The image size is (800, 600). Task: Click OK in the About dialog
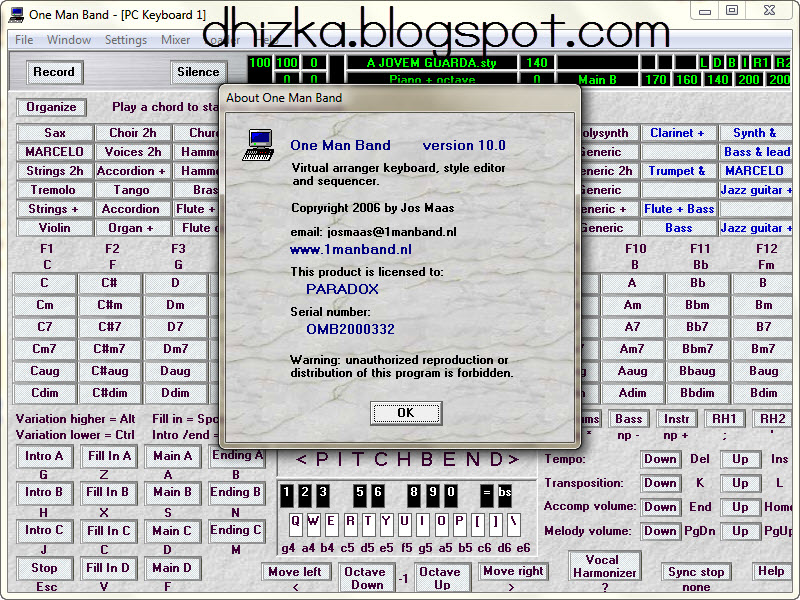pyautogui.click(x=406, y=413)
